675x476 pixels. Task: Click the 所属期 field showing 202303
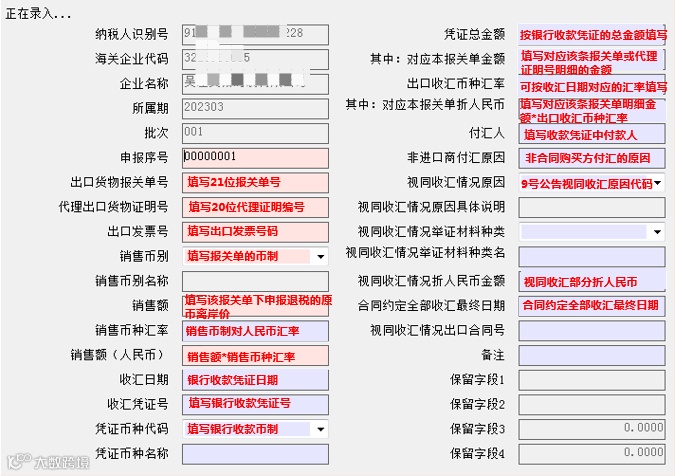click(x=255, y=108)
